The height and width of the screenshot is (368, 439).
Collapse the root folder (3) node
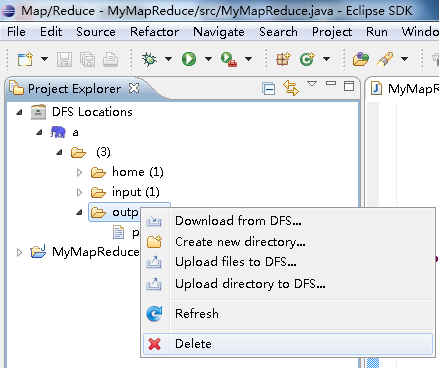click(59, 152)
